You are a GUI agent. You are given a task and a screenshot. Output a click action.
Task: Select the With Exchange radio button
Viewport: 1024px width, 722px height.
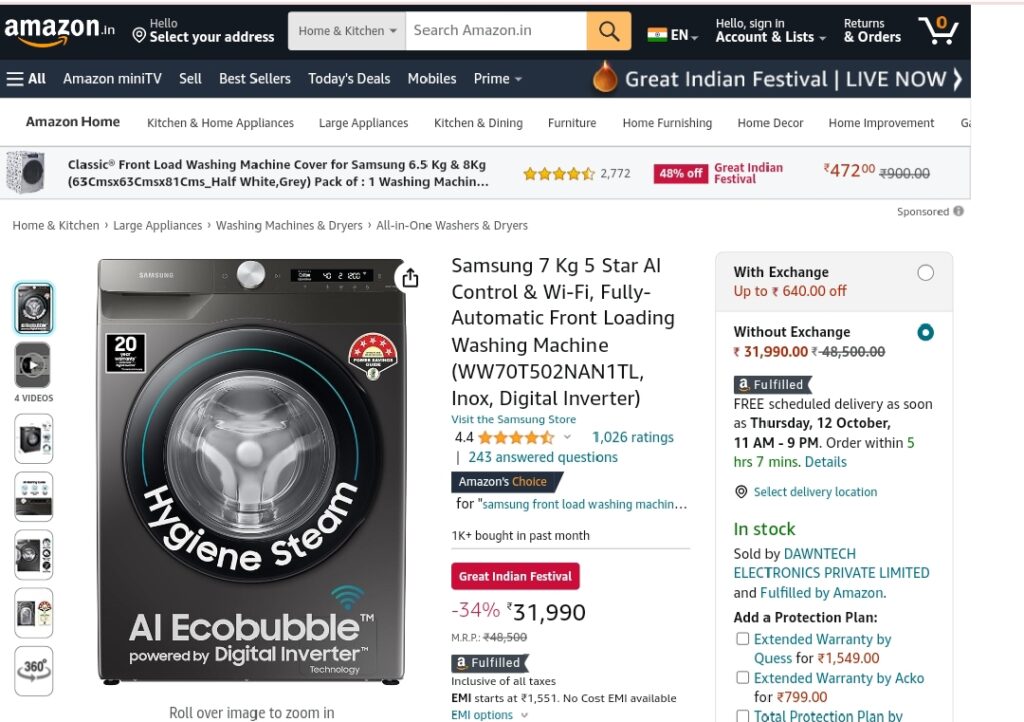click(x=925, y=272)
